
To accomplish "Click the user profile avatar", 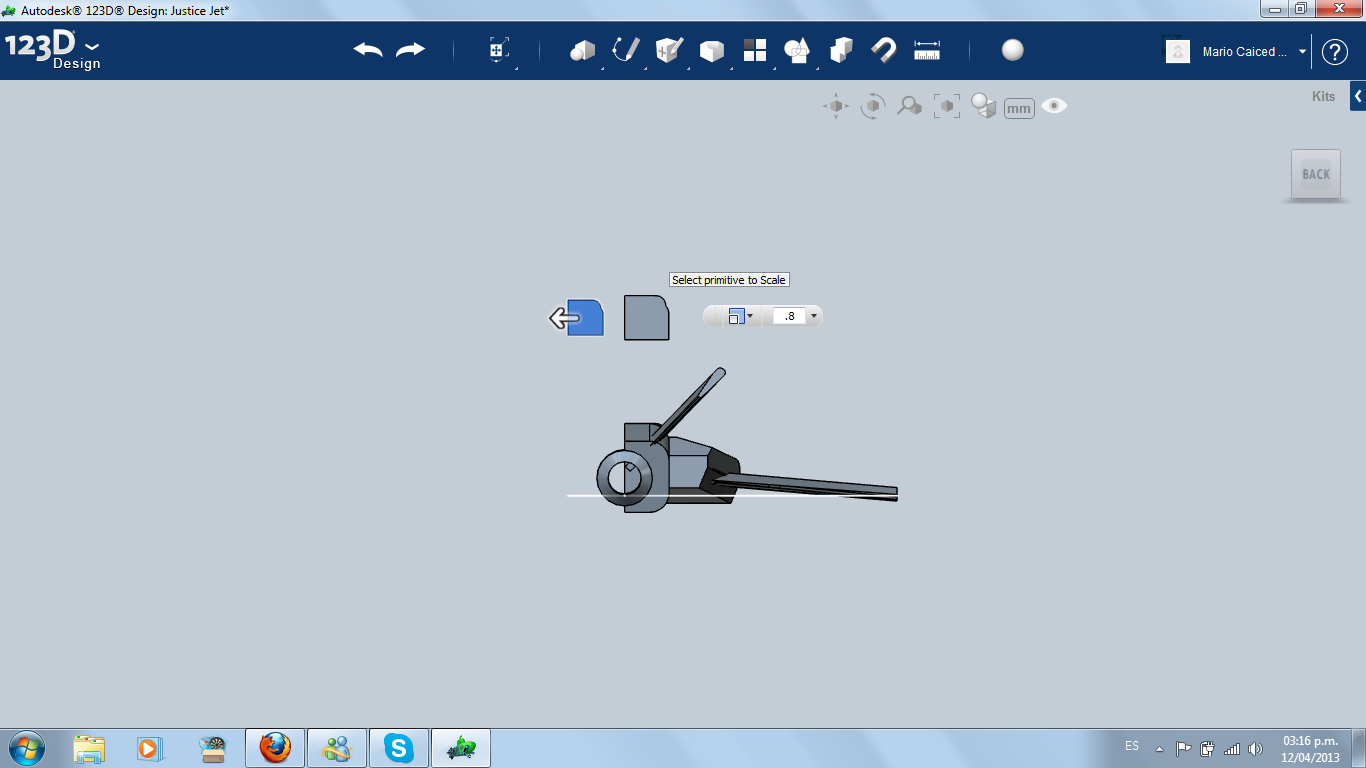I will coord(1178,51).
